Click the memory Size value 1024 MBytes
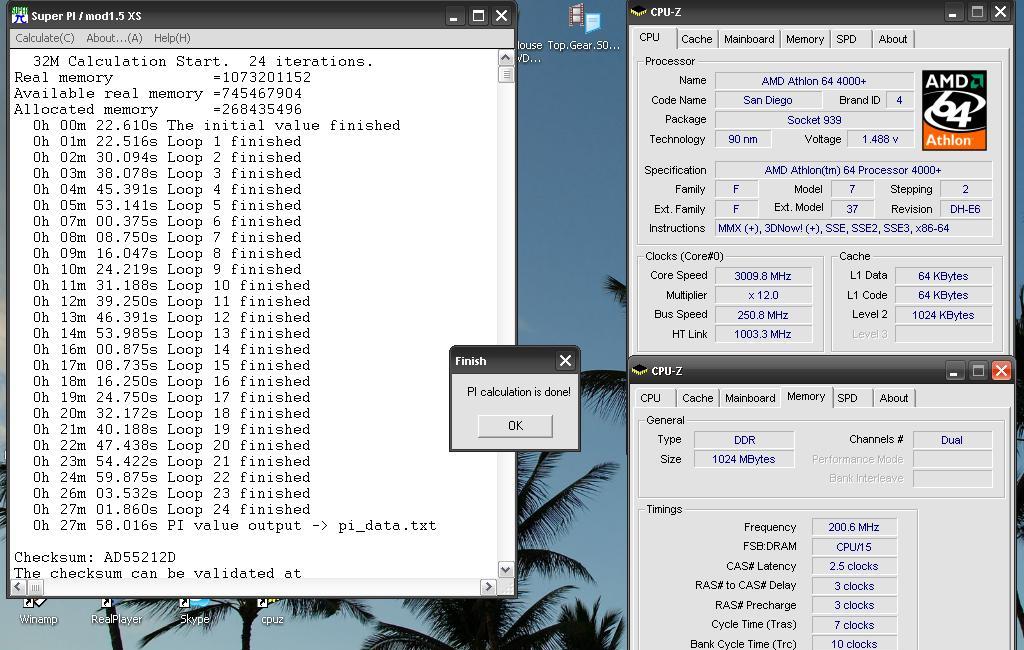The height and width of the screenshot is (650, 1024). [x=744, y=459]
